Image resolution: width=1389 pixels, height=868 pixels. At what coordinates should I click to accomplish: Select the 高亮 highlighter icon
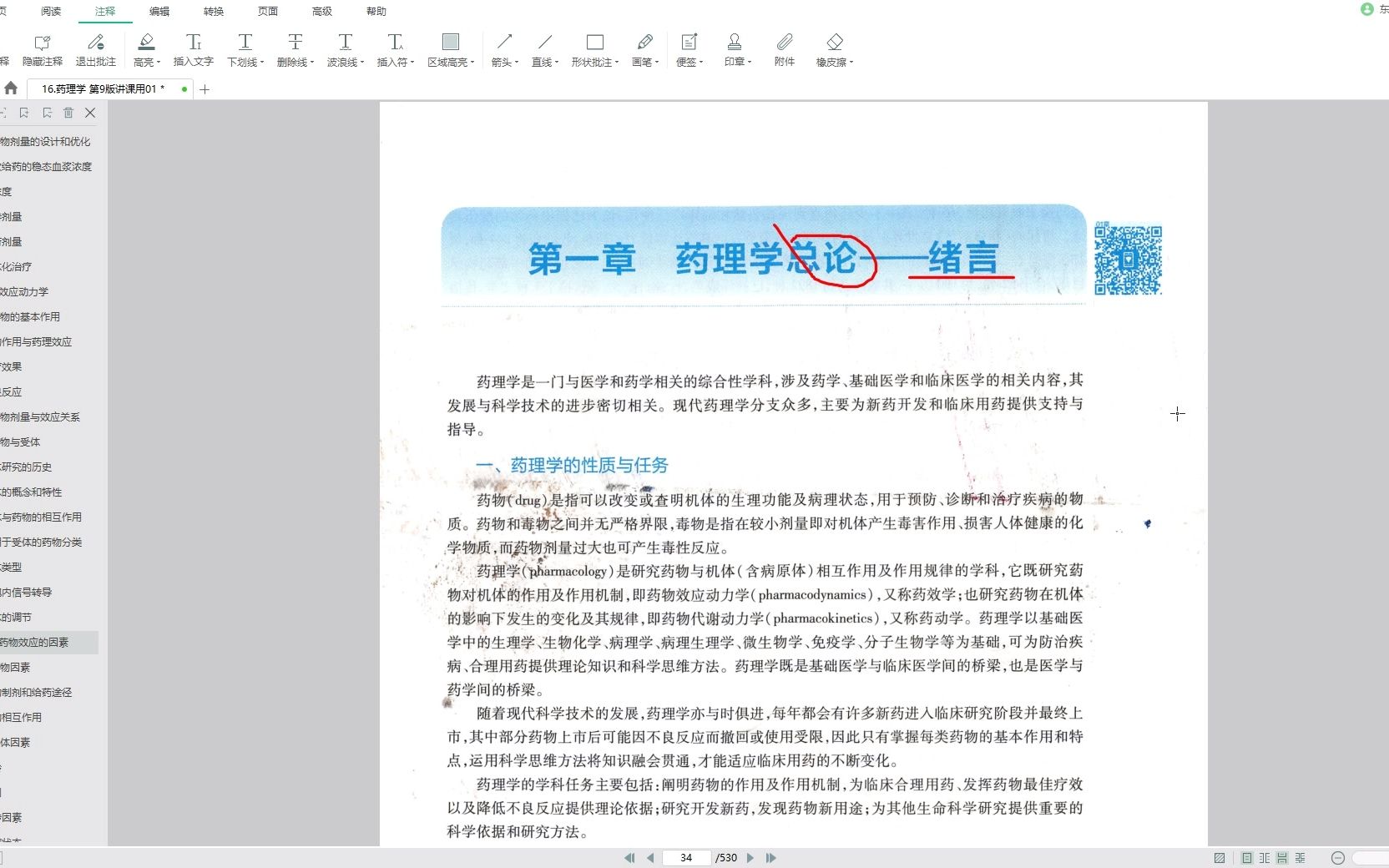[x=146, y=43]
